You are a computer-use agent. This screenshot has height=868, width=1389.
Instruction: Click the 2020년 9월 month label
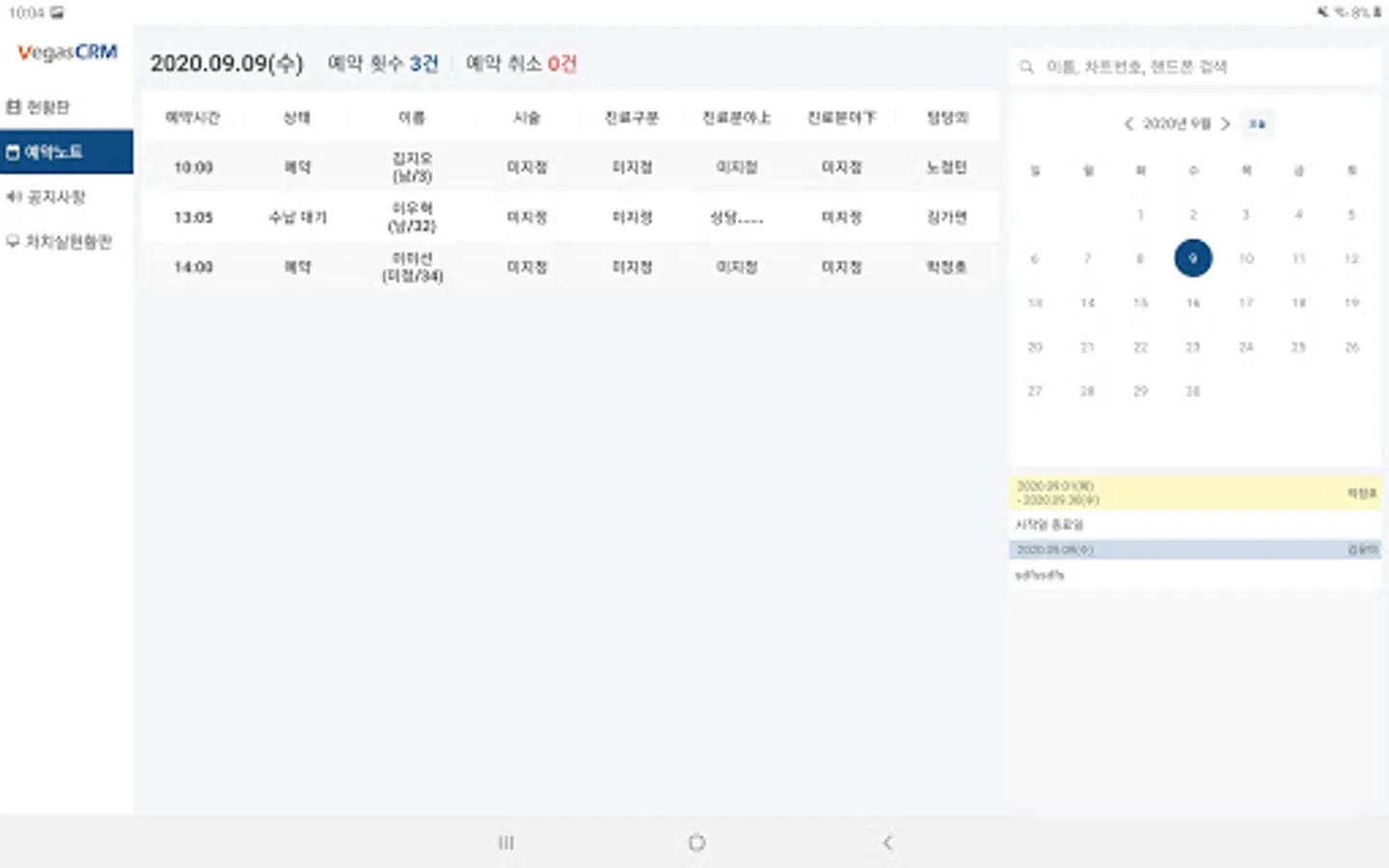[x=1177, y=123]
